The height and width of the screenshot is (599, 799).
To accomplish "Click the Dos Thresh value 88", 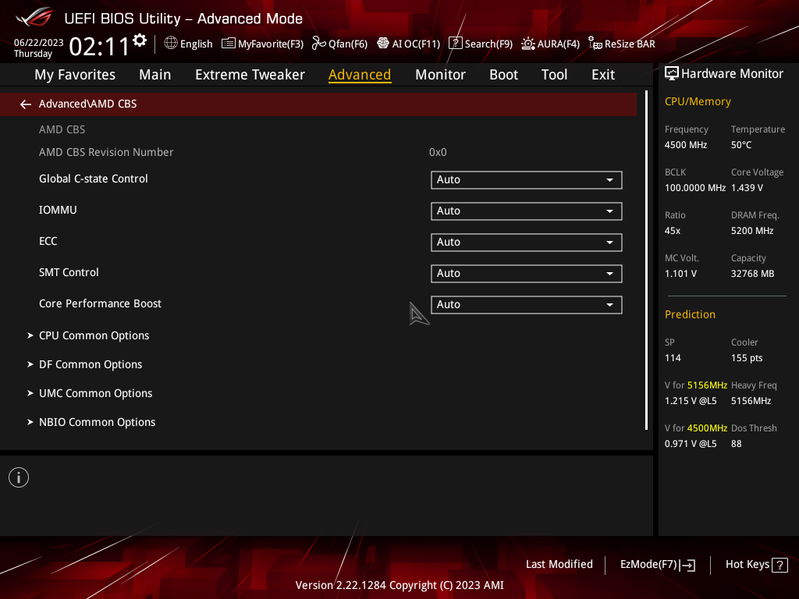I will (x=736, y=444).
